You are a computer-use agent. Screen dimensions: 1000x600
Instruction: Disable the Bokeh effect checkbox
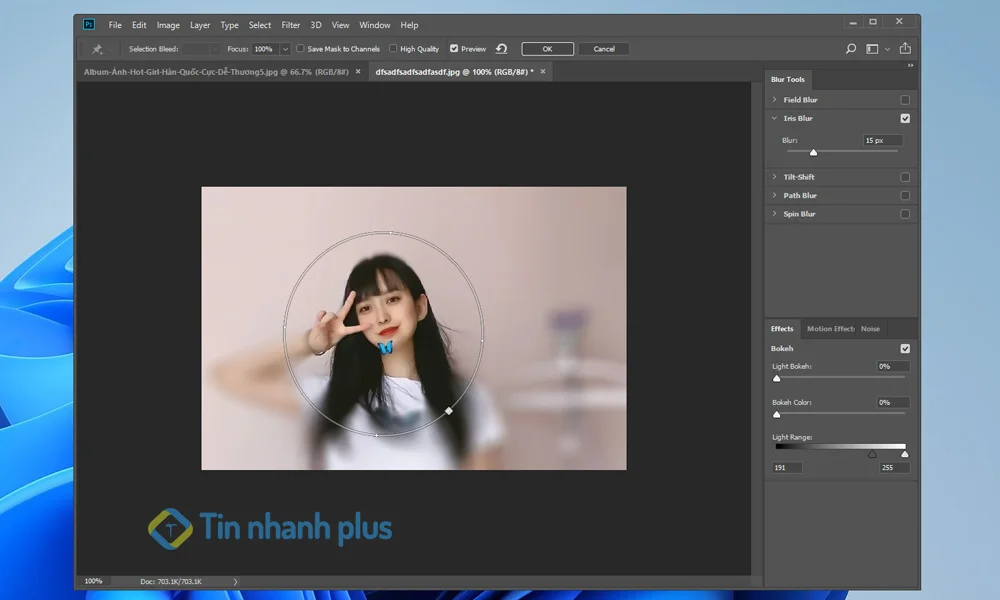point(905,348)
